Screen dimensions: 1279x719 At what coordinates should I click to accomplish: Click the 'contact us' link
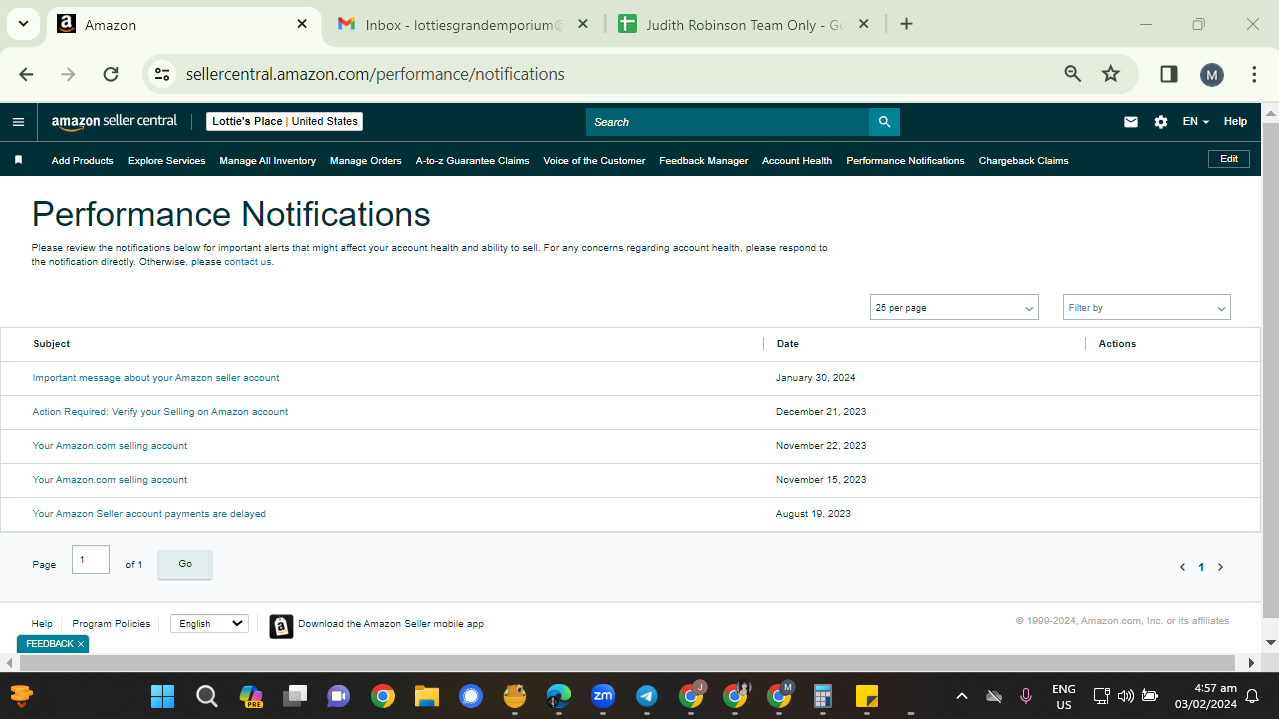247,262
